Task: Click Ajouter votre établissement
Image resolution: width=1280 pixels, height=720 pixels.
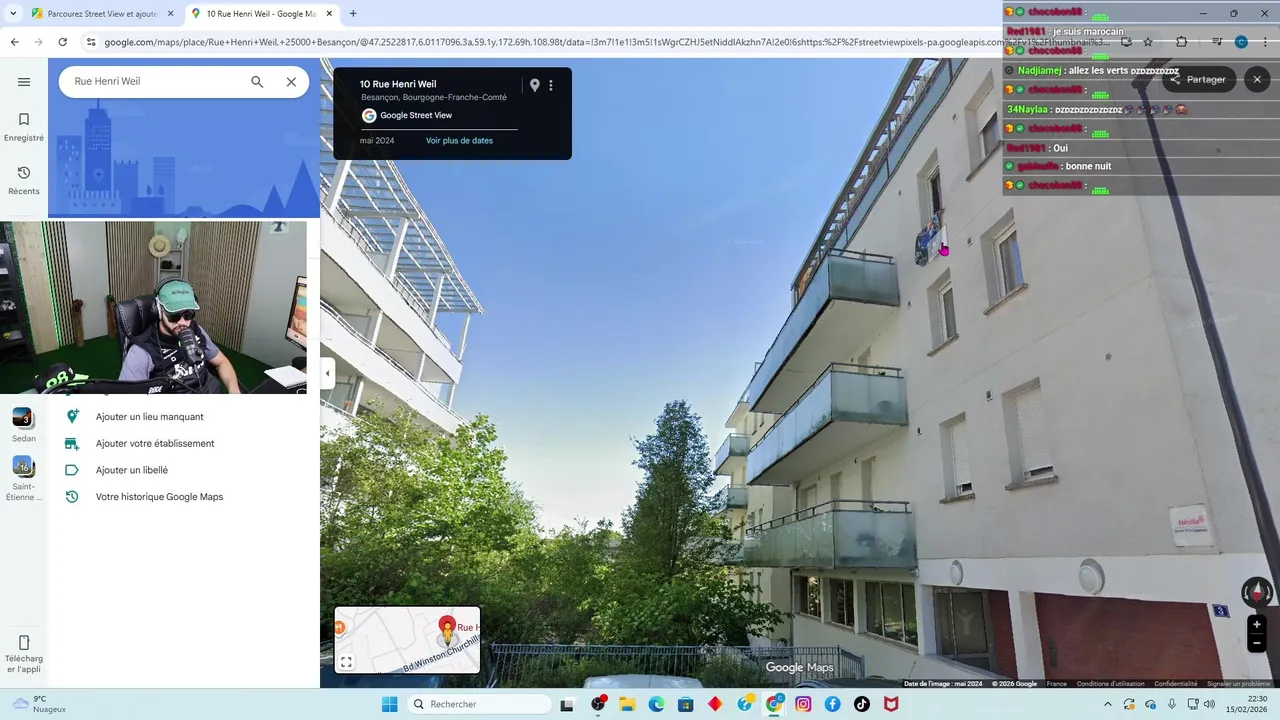Action: [155, 444]
